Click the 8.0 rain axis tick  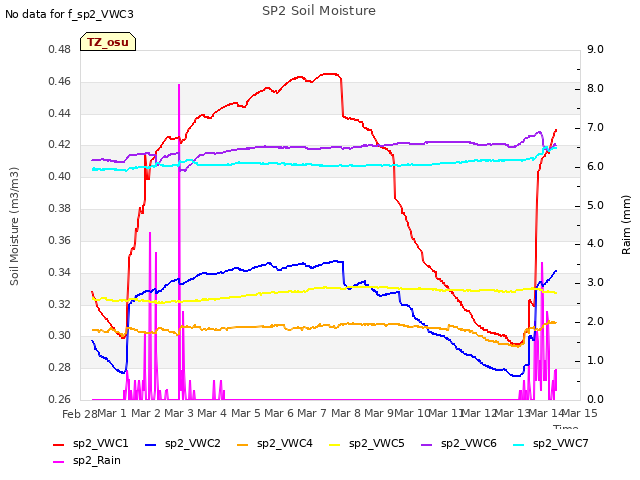pos(595,88)
